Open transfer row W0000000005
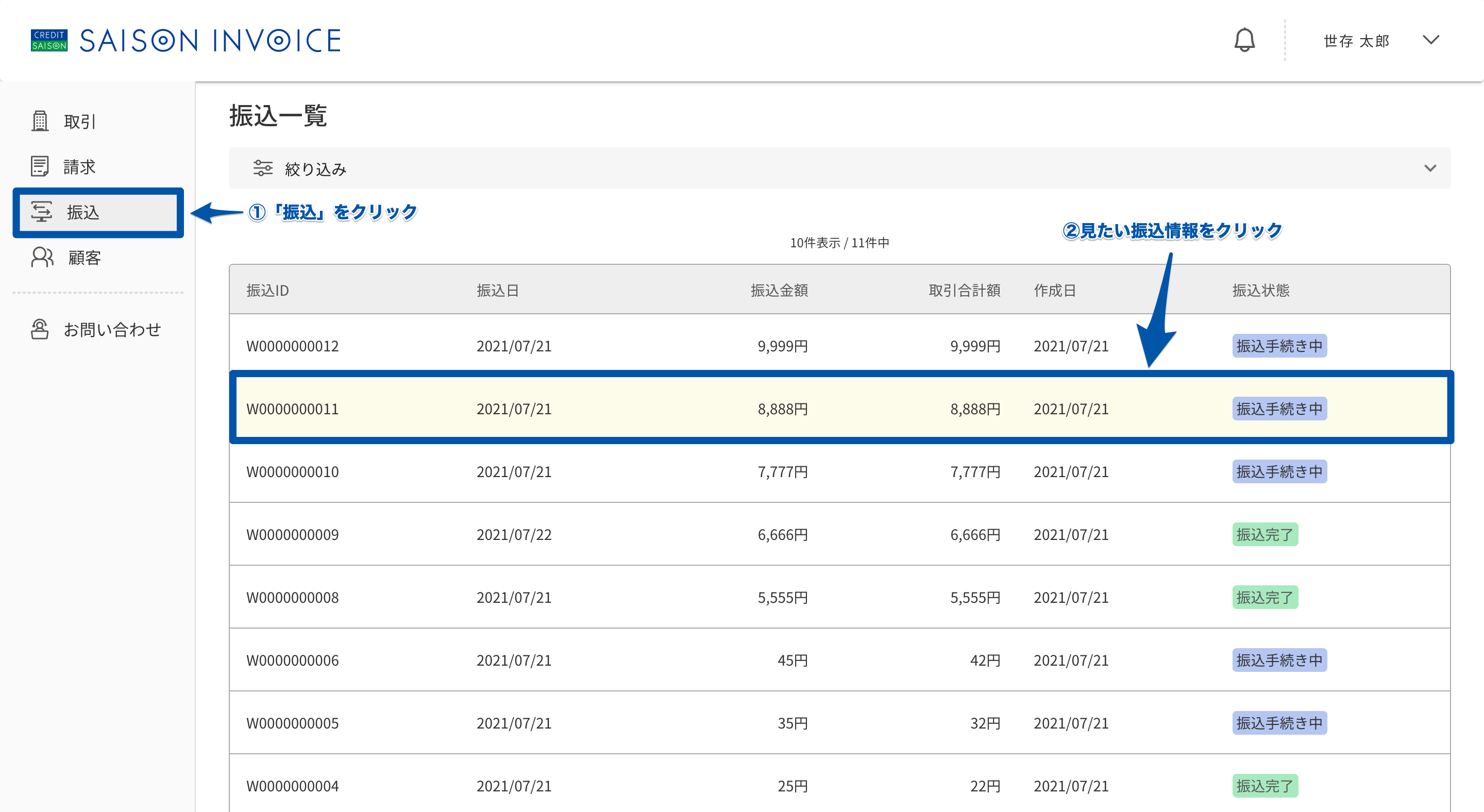Image resolution: width=1484 pixels, height=812 pixels. pos(840,723)
